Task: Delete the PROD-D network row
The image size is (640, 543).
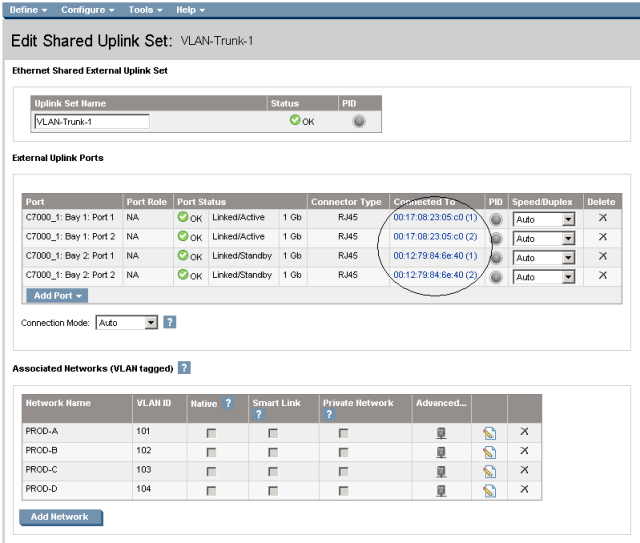Action: tap(523, 489)
